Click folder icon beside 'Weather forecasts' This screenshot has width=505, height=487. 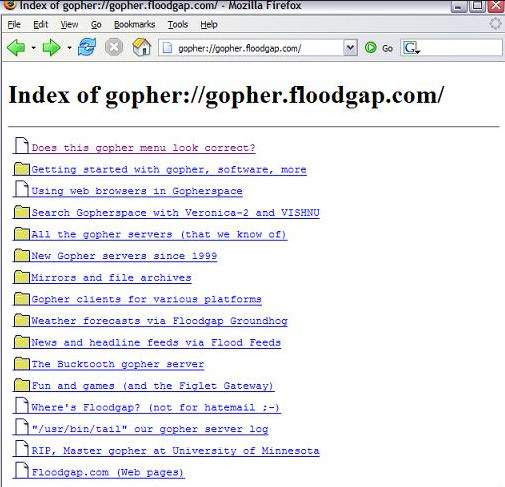tap(22, 320)
